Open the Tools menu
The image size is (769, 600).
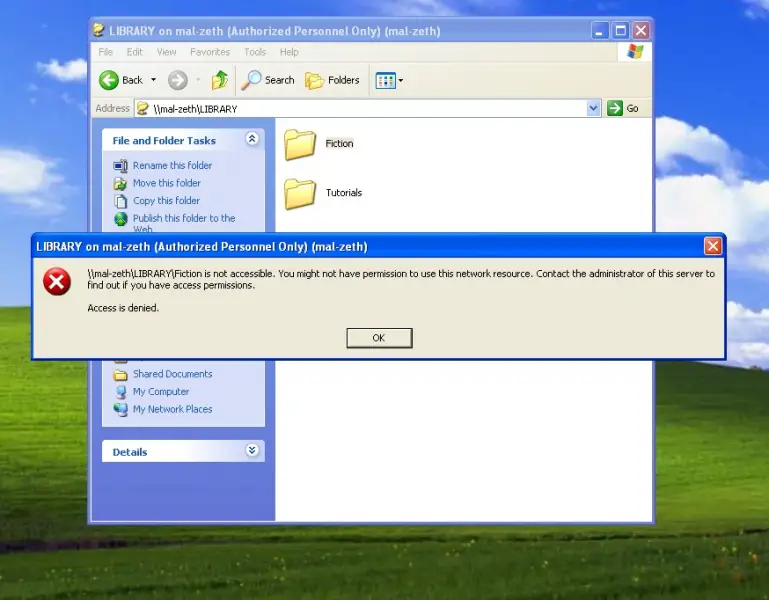coord(255,52)
